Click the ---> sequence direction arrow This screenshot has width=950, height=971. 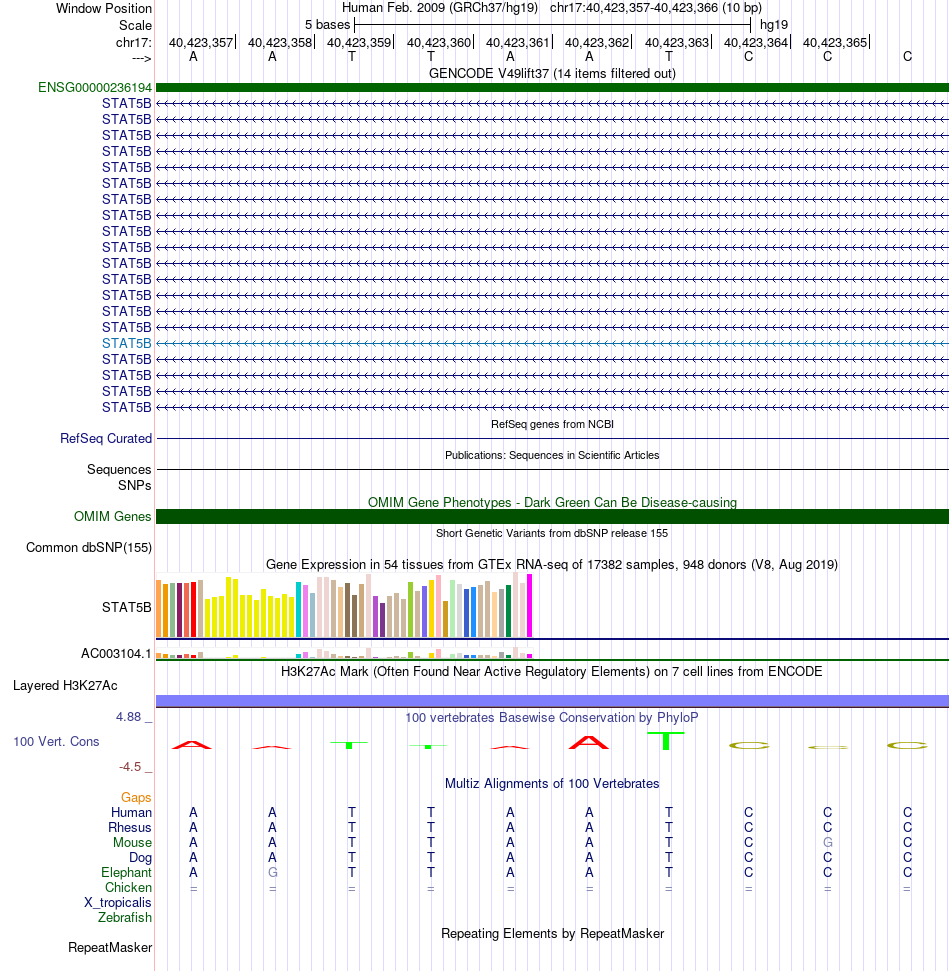click(x=142, y=58)
